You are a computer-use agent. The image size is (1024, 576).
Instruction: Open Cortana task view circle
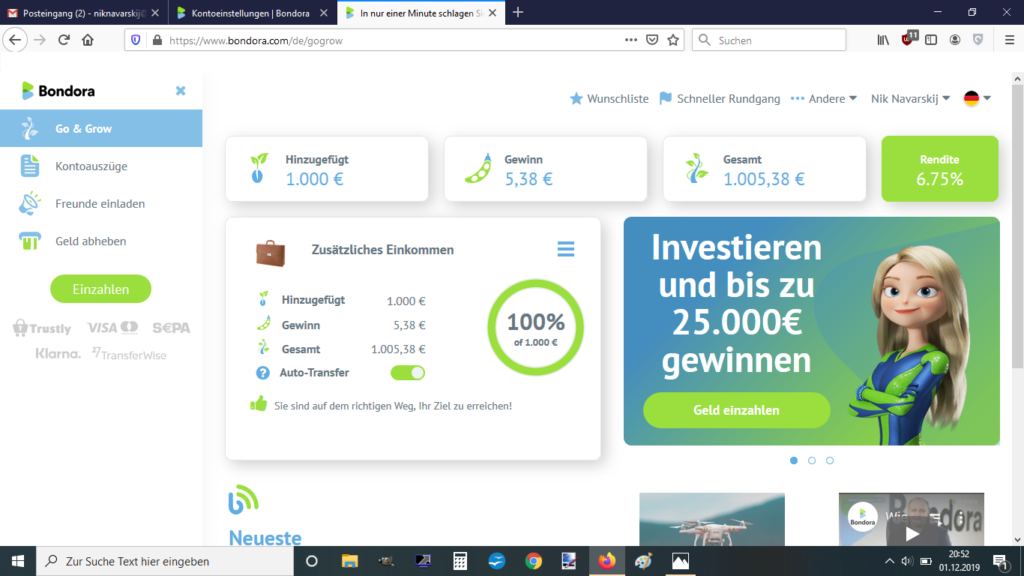point(312,561)
